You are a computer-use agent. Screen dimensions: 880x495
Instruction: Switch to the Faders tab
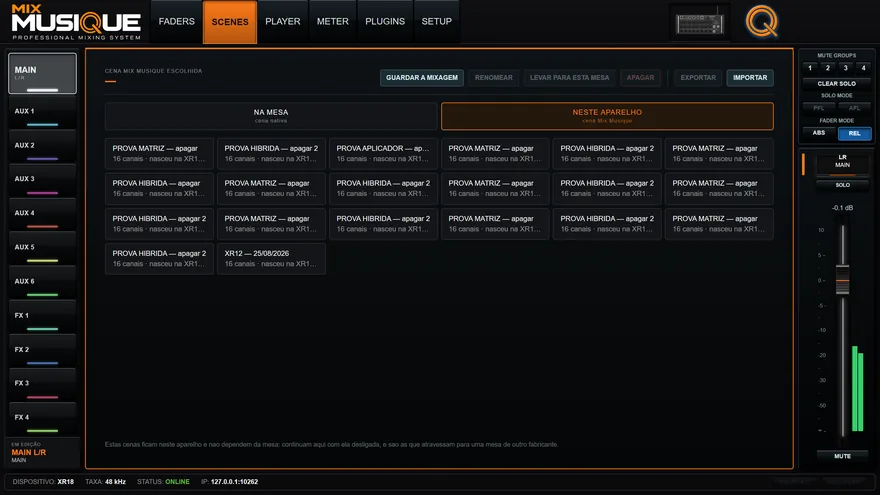(x=176, y=22)
